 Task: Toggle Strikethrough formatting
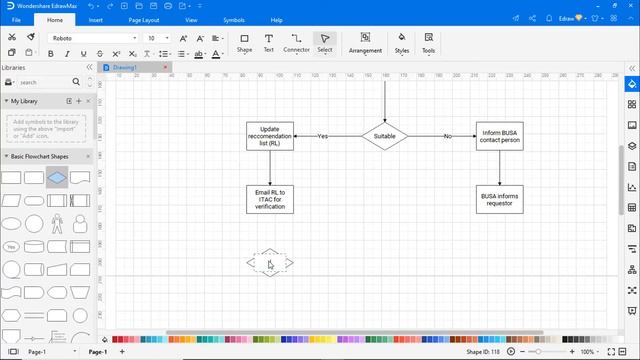[x=100, y=54]
